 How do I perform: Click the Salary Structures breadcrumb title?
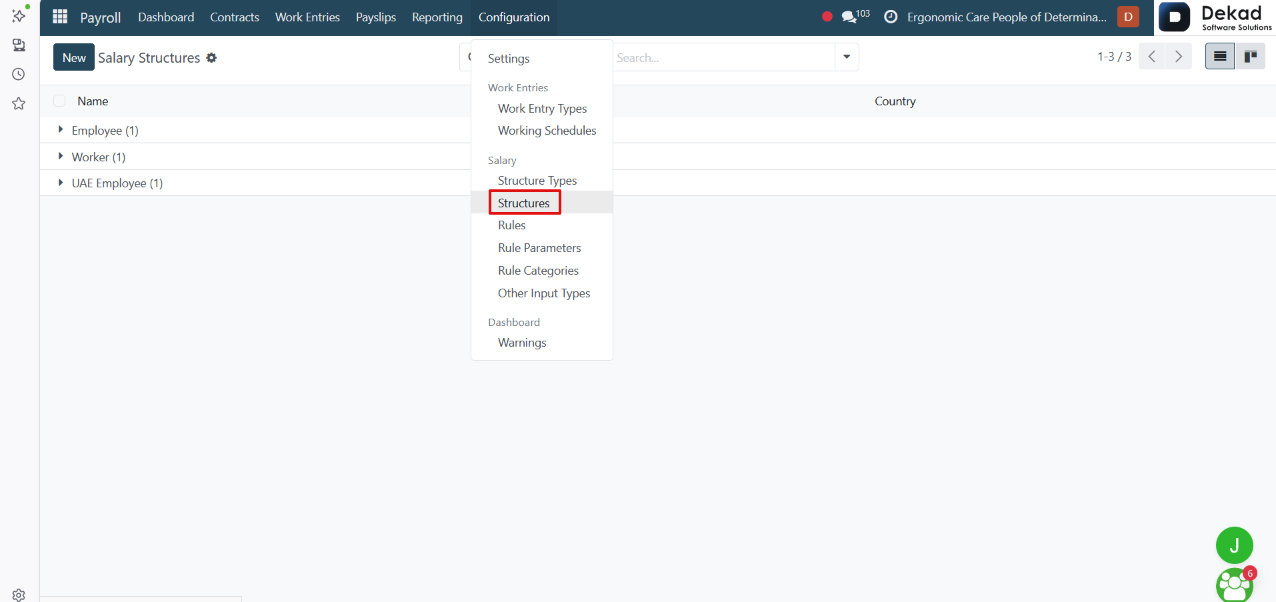pyautogui.click(x=149, y=58)
